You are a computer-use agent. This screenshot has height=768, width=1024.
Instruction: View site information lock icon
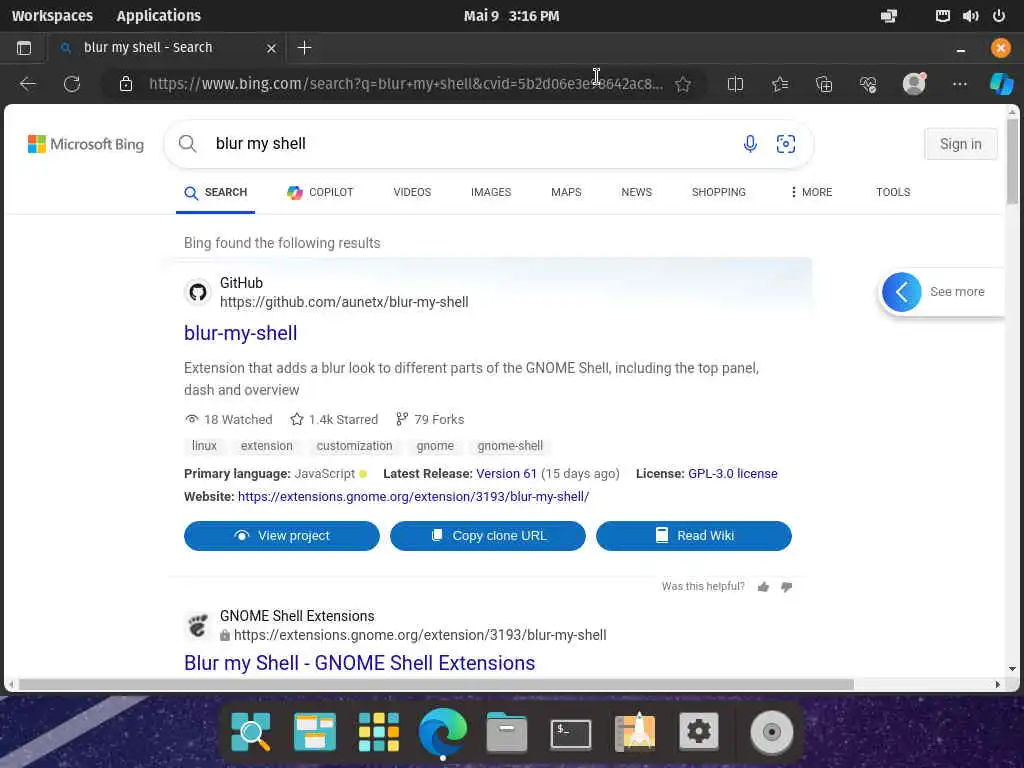126,84
